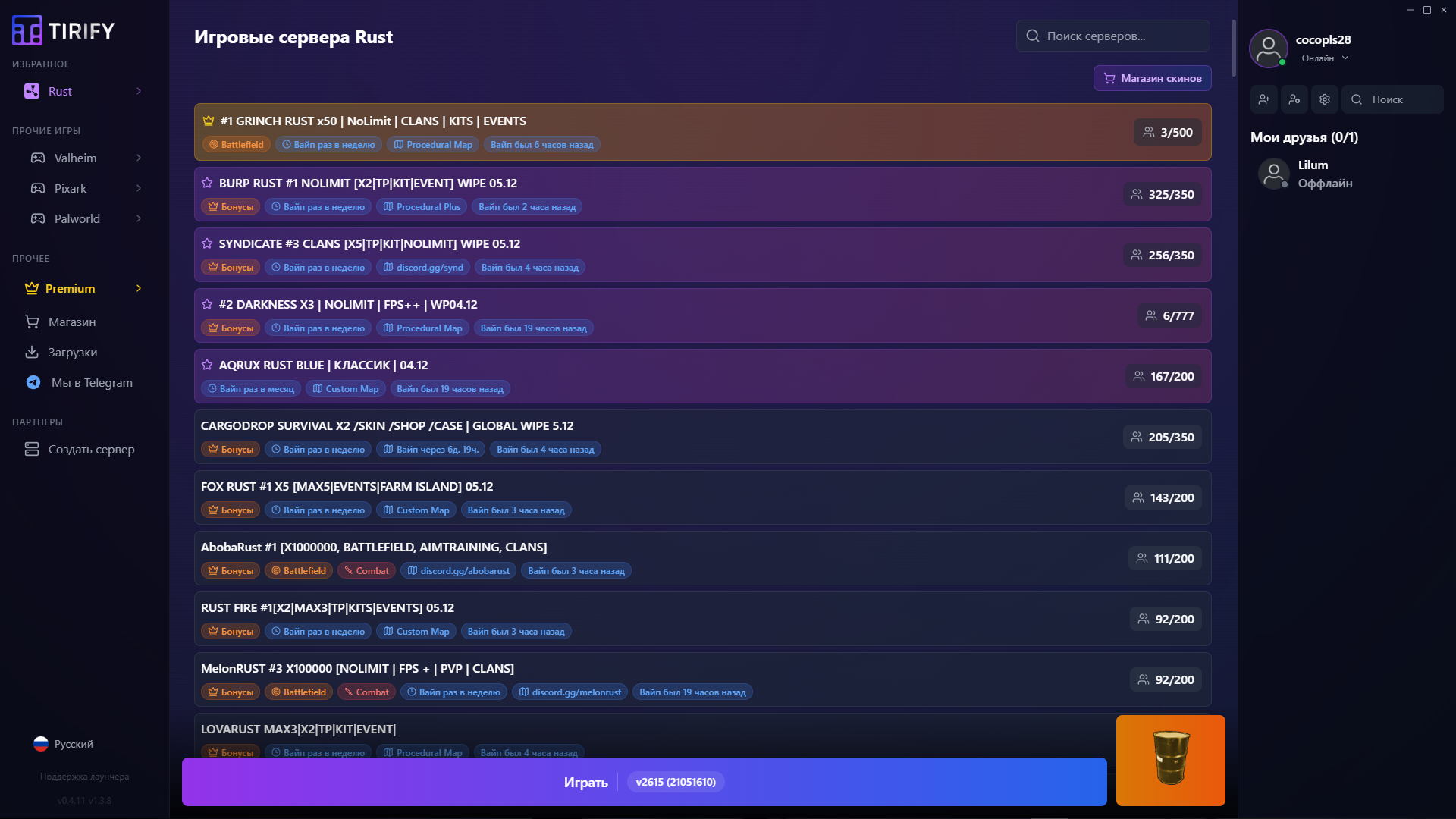This screenshot has width=1456, height=819.
Task: Open the gold barrel skin thumbnail
Action: pyautogui.click(x=1170, y=760)
